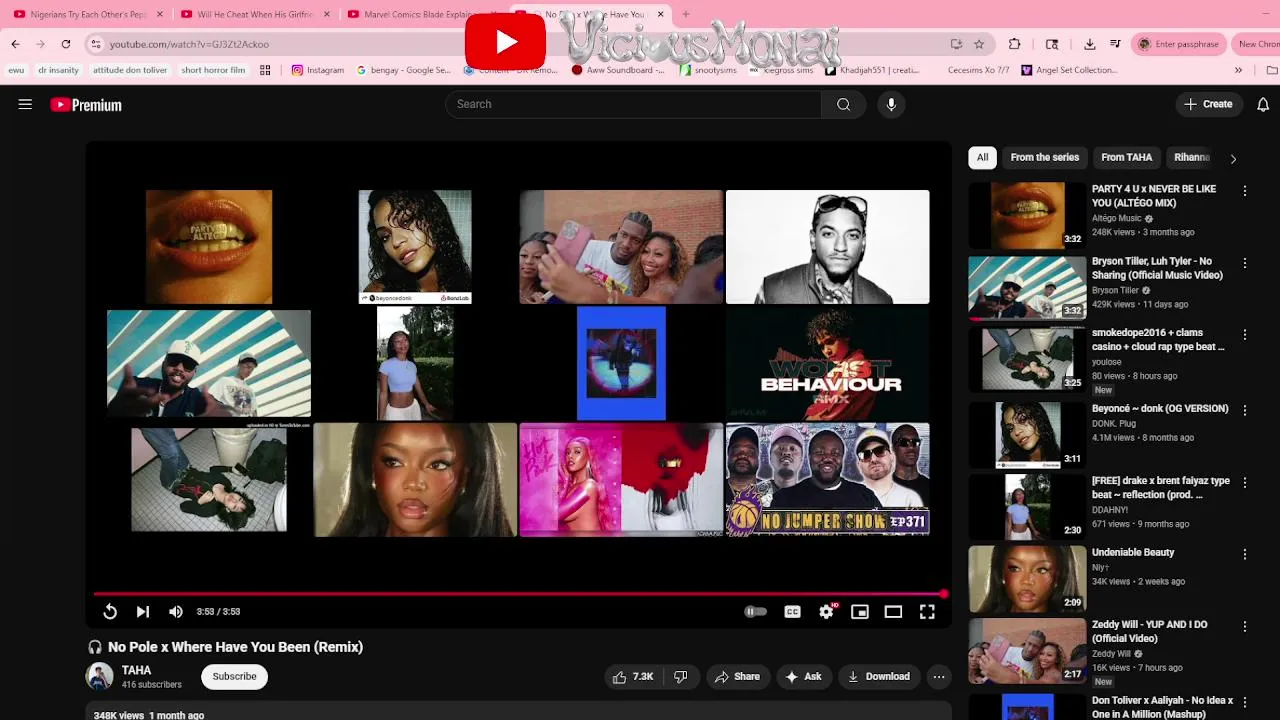The width and height of the screenshot is (1280, 720).
Task: Open the YouTube hamburger guide menu
Action: [25, 104]
